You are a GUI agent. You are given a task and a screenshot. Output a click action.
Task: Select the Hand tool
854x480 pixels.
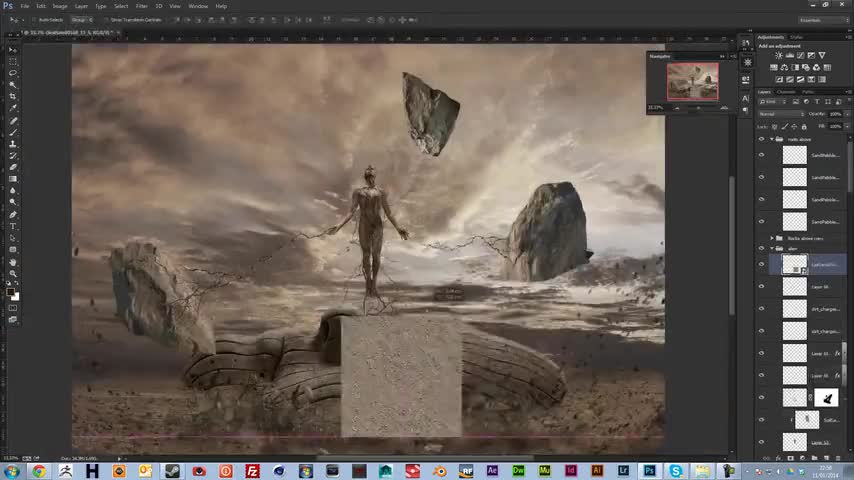point(13,262)
